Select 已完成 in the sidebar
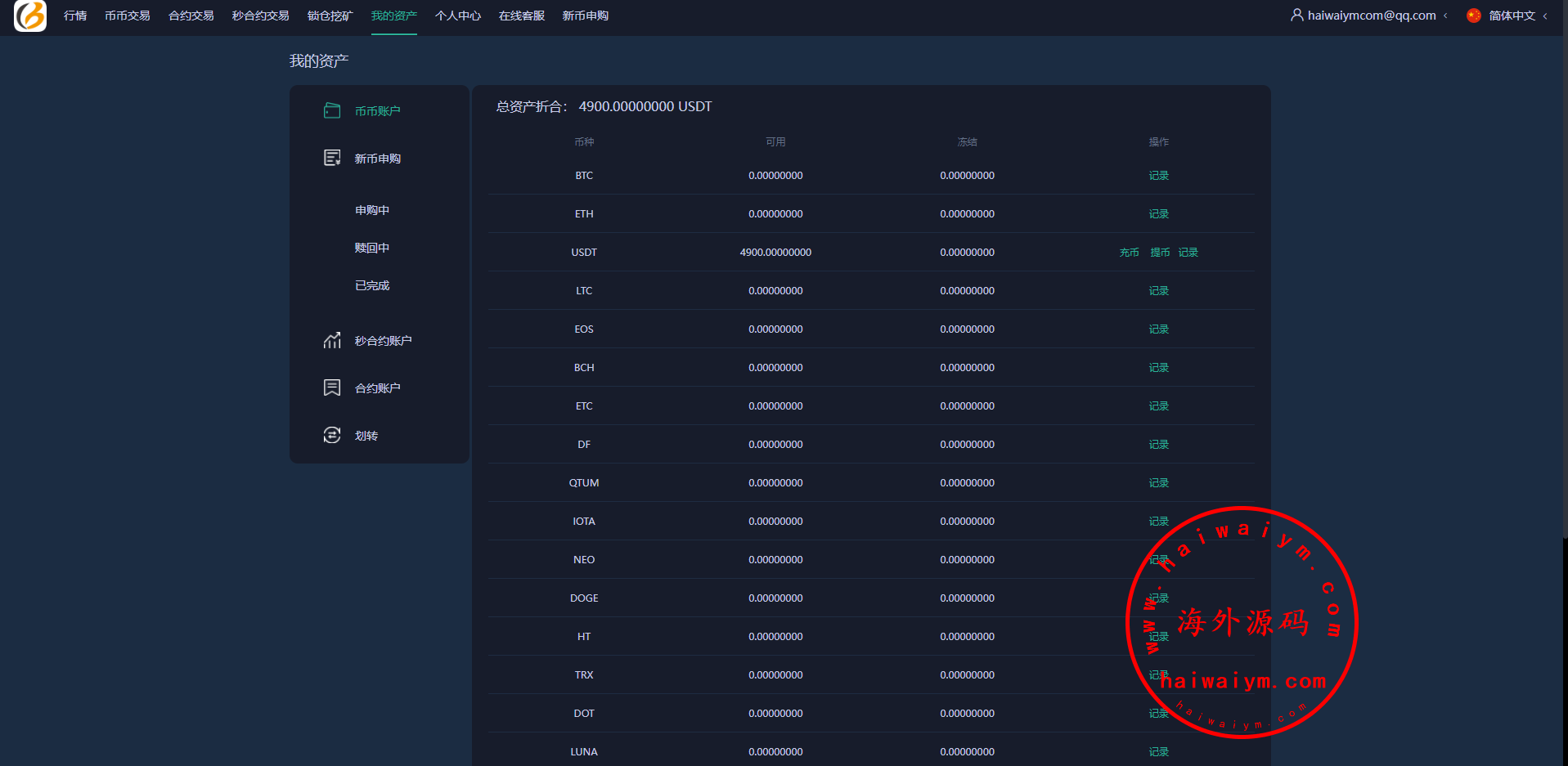Viewport: 1568px width, 766px height. click(372, 285)
